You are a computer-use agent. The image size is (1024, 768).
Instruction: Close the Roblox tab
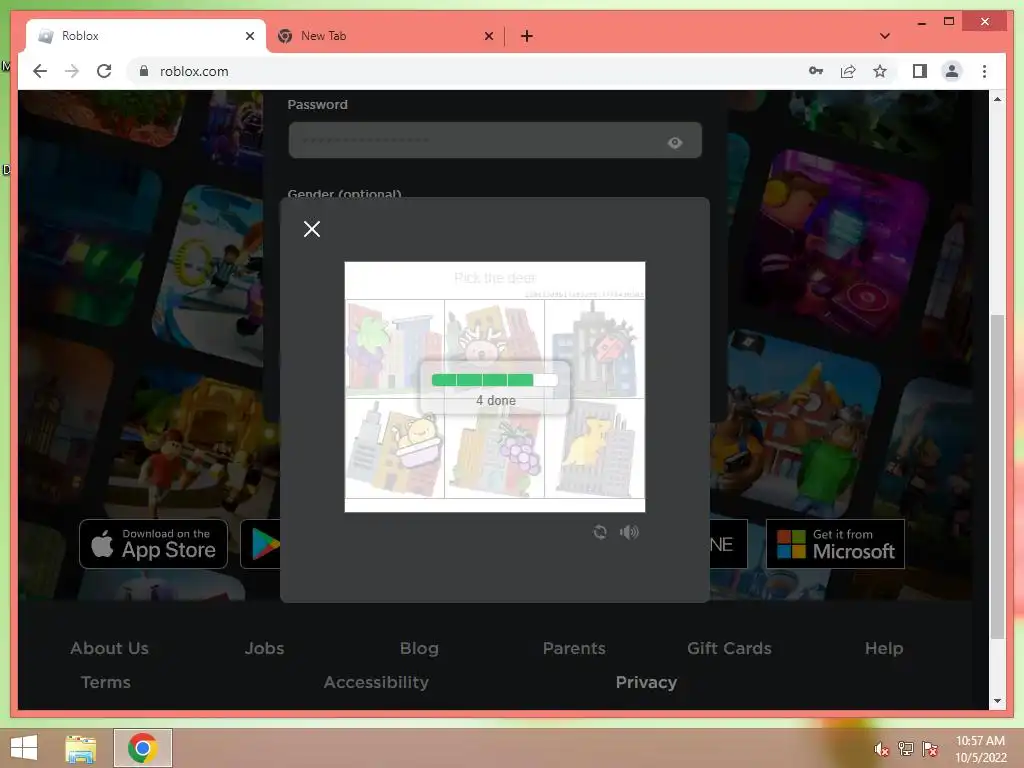249,36
